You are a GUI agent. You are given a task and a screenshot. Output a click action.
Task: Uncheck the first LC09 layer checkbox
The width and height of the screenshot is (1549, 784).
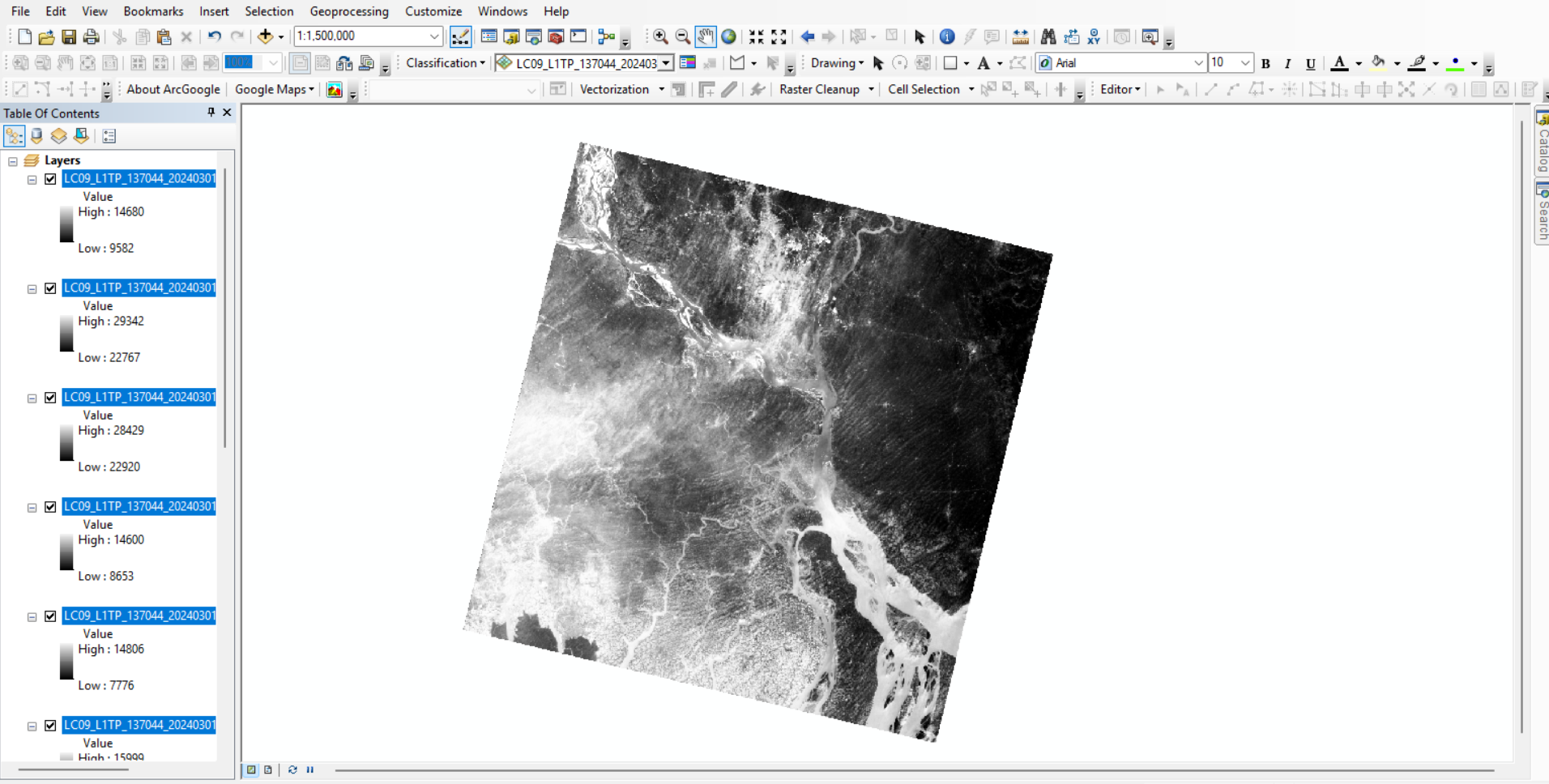50,179
